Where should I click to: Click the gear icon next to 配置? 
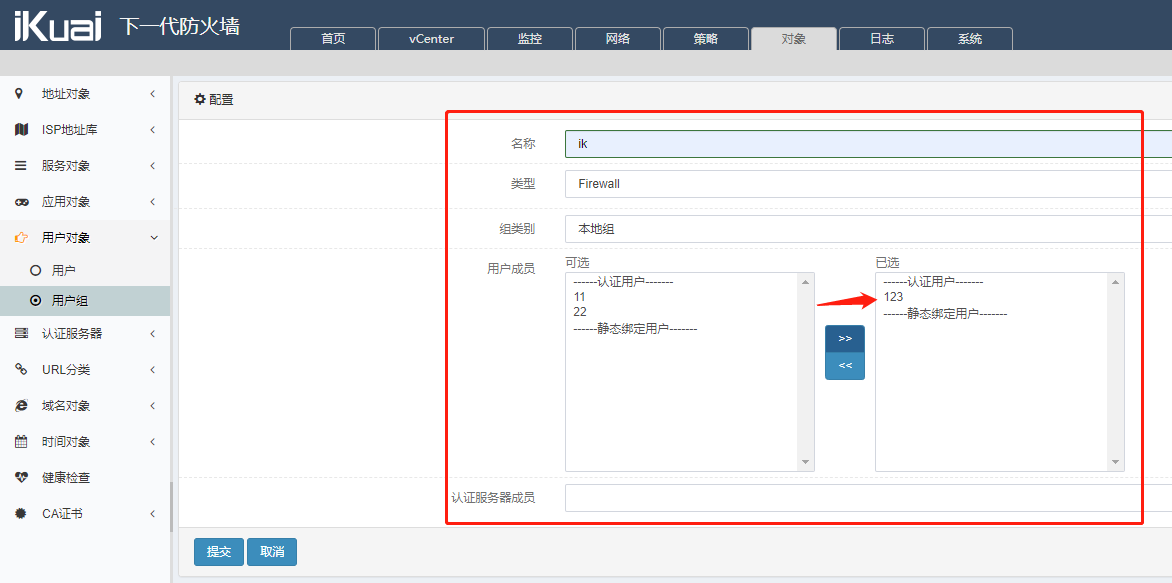[x=200, y=99]
